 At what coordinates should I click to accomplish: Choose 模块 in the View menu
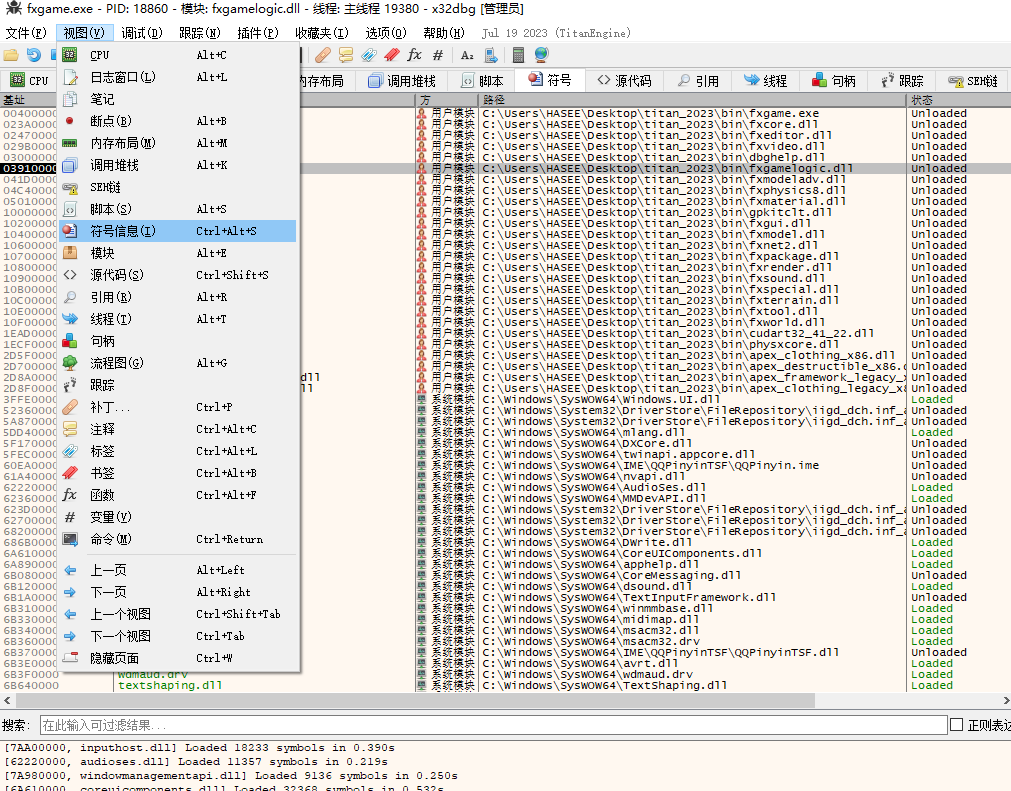pos(177,253)
